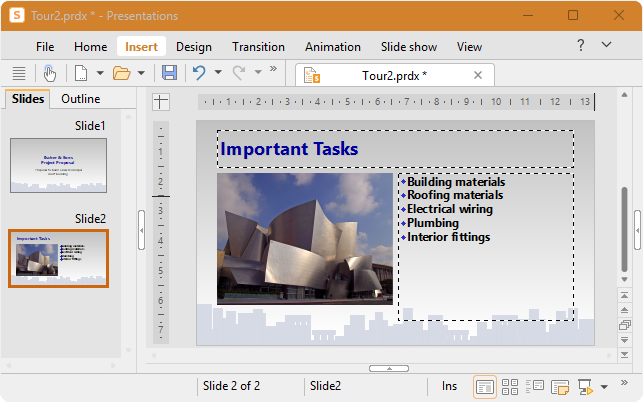Select the Slide1 thumbnail
This screenshot has height=402, width=643.
tap(59, 165)
